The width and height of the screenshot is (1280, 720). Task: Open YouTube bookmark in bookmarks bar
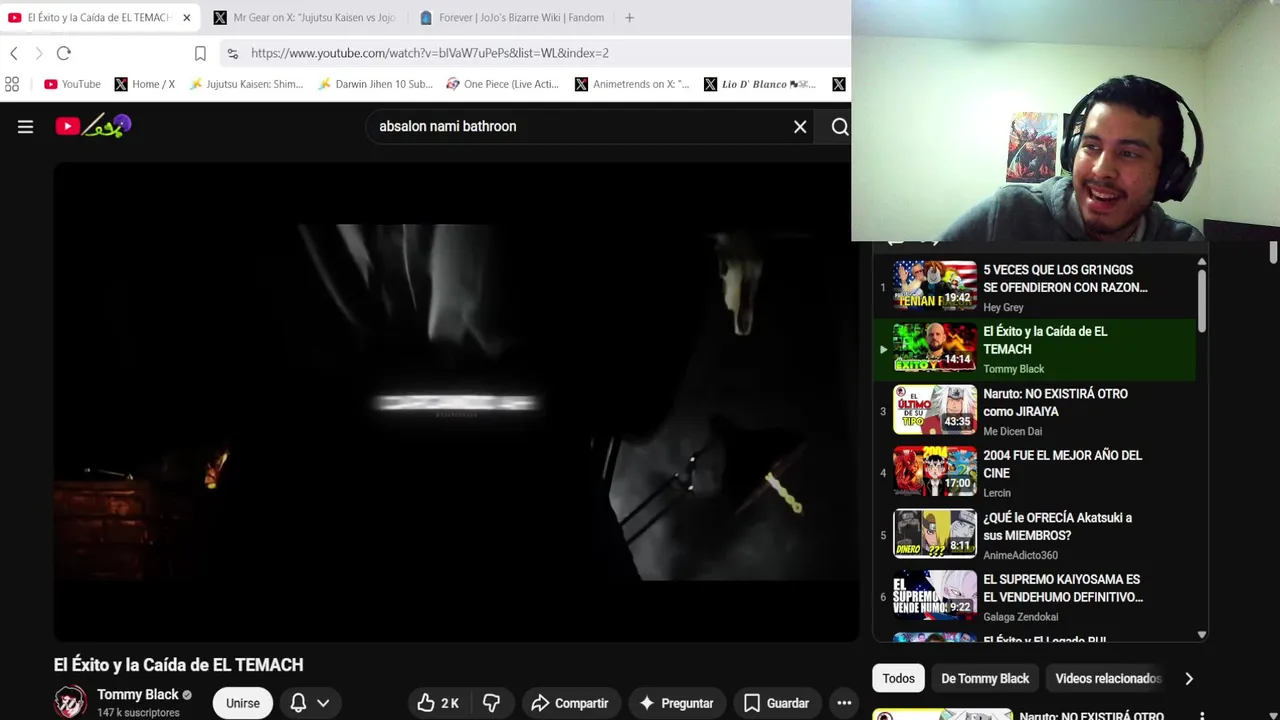[72, 84]
